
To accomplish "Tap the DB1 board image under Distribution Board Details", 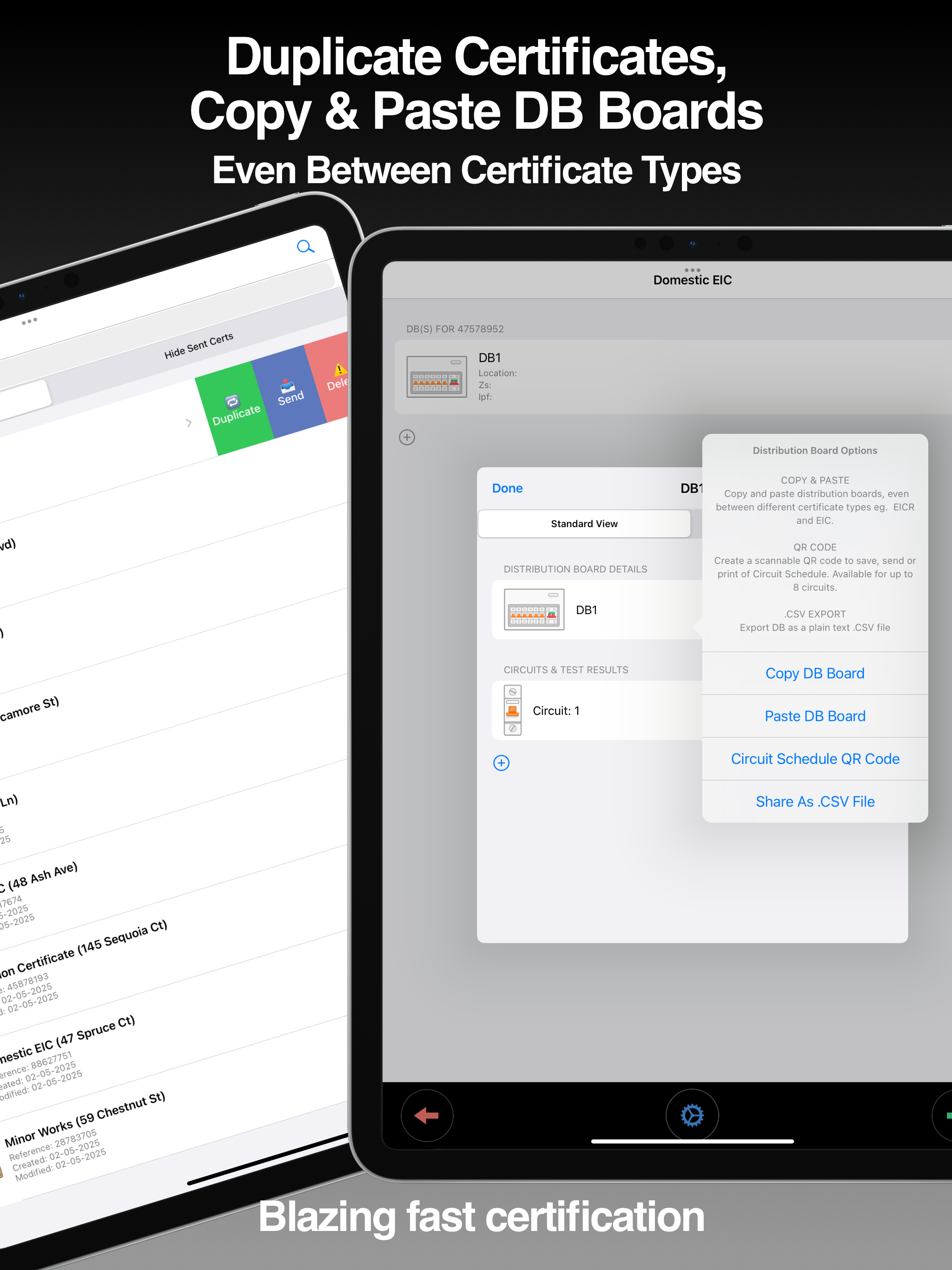I will point(534,609).
